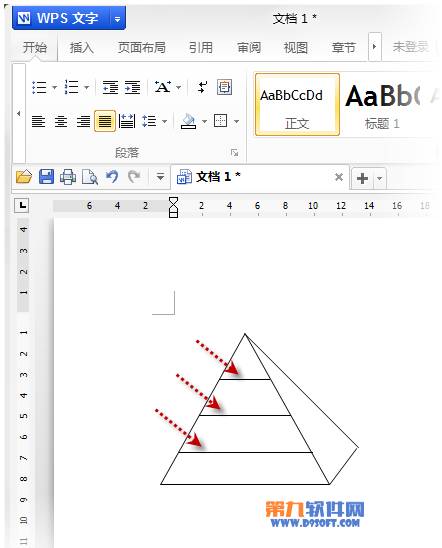Select center alignment
This screenshot has height=548, width=442.
tap(61, 121)
